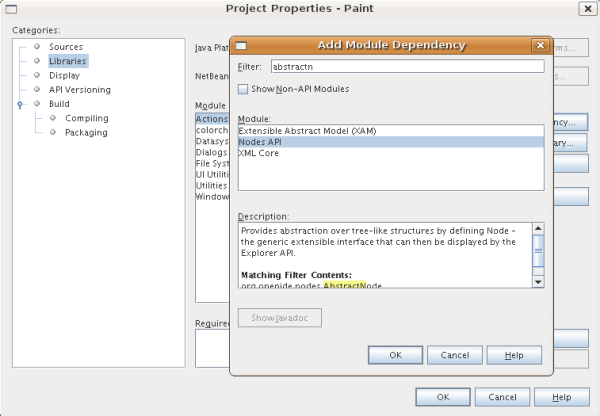Click into the Filter text field

point(406,67)
